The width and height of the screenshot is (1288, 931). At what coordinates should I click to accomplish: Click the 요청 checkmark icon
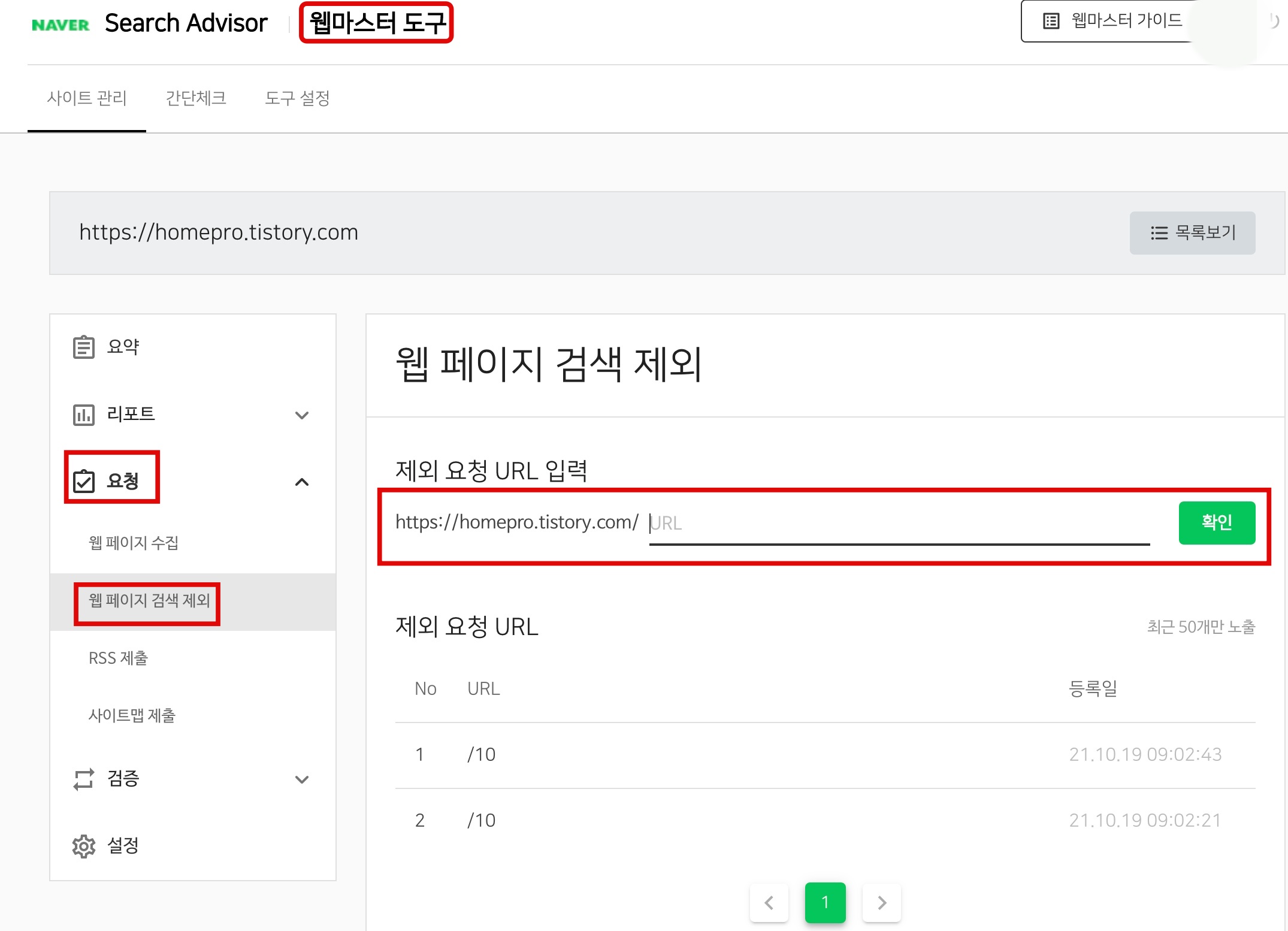pos(84,481)
